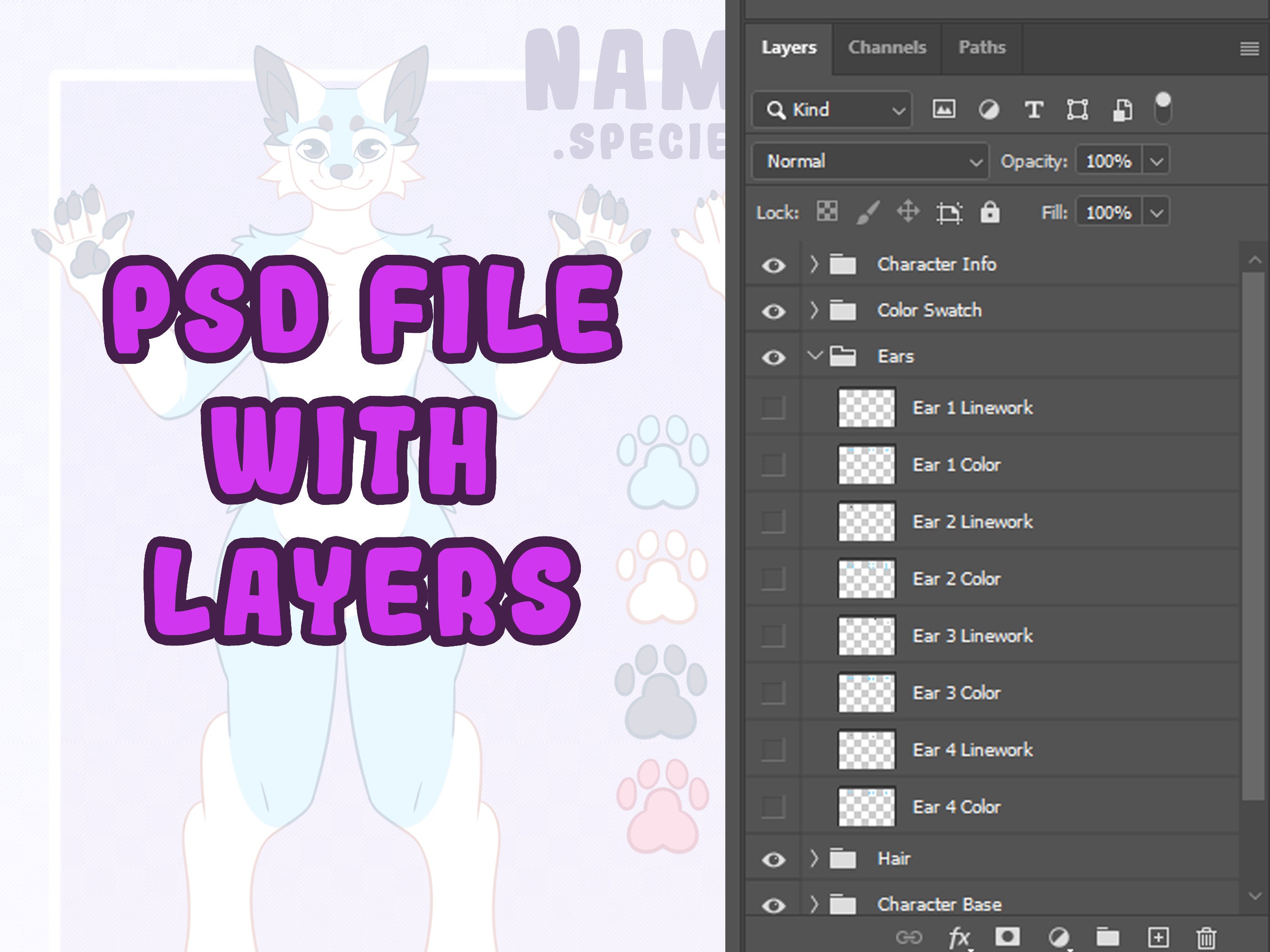Lock image pixels brush icon
1270x952 pixels.
867,212
